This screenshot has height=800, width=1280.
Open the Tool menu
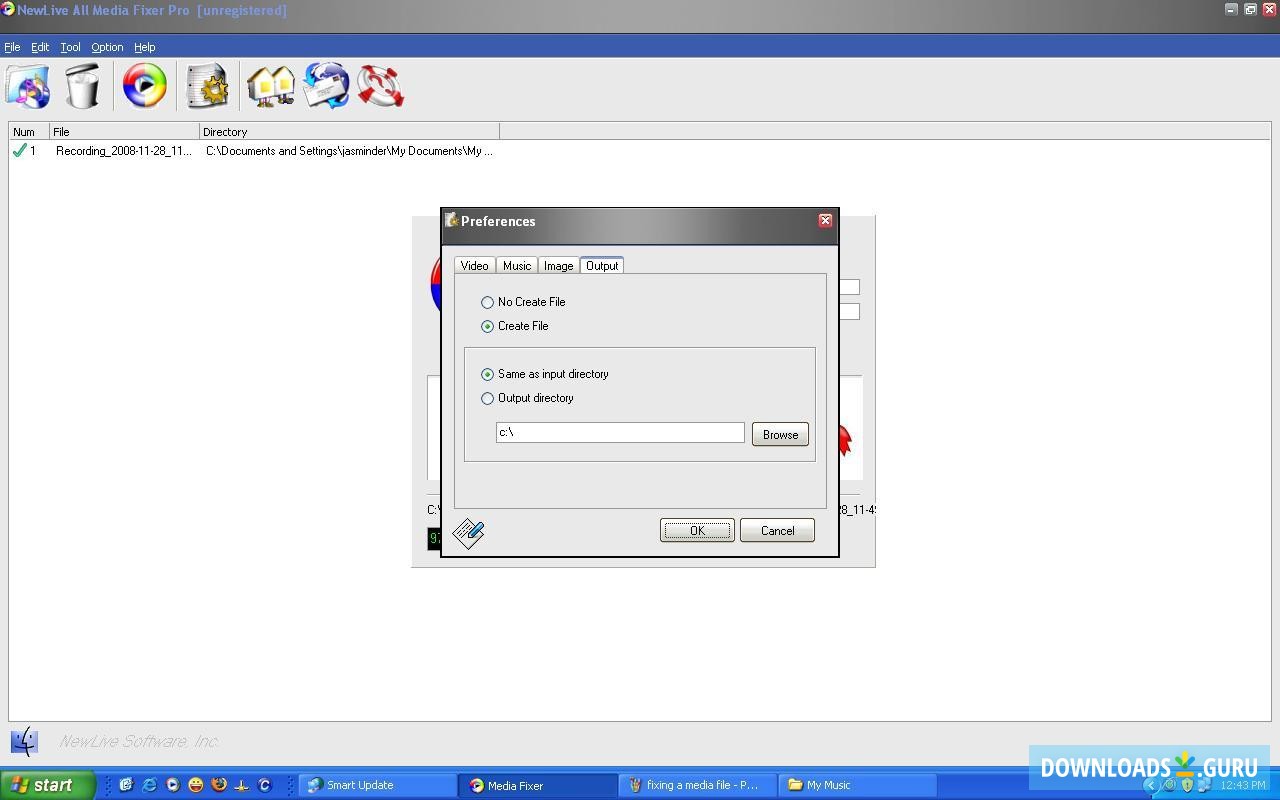[x=70, y=47]
